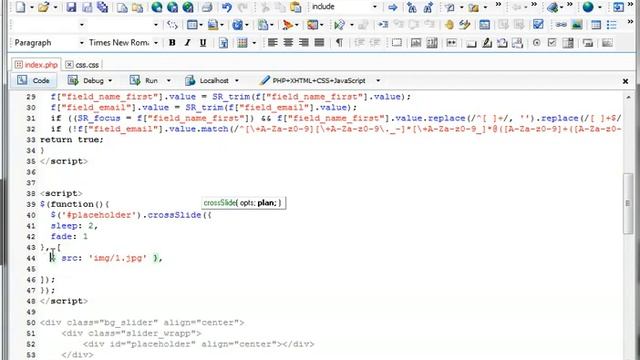The image size is (640, 360).
Task: Toggle align left
Action: point(273,42)
